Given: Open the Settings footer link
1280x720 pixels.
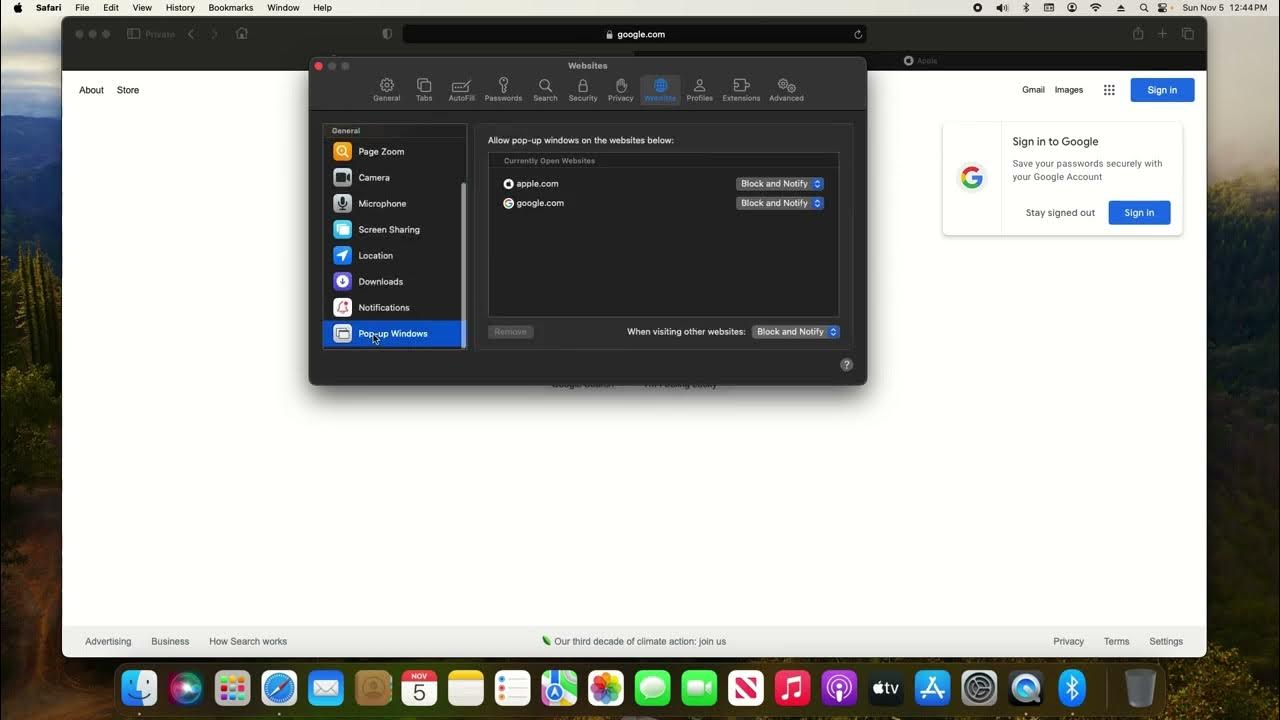Looking at the screenshot, I should [1166, 642].
